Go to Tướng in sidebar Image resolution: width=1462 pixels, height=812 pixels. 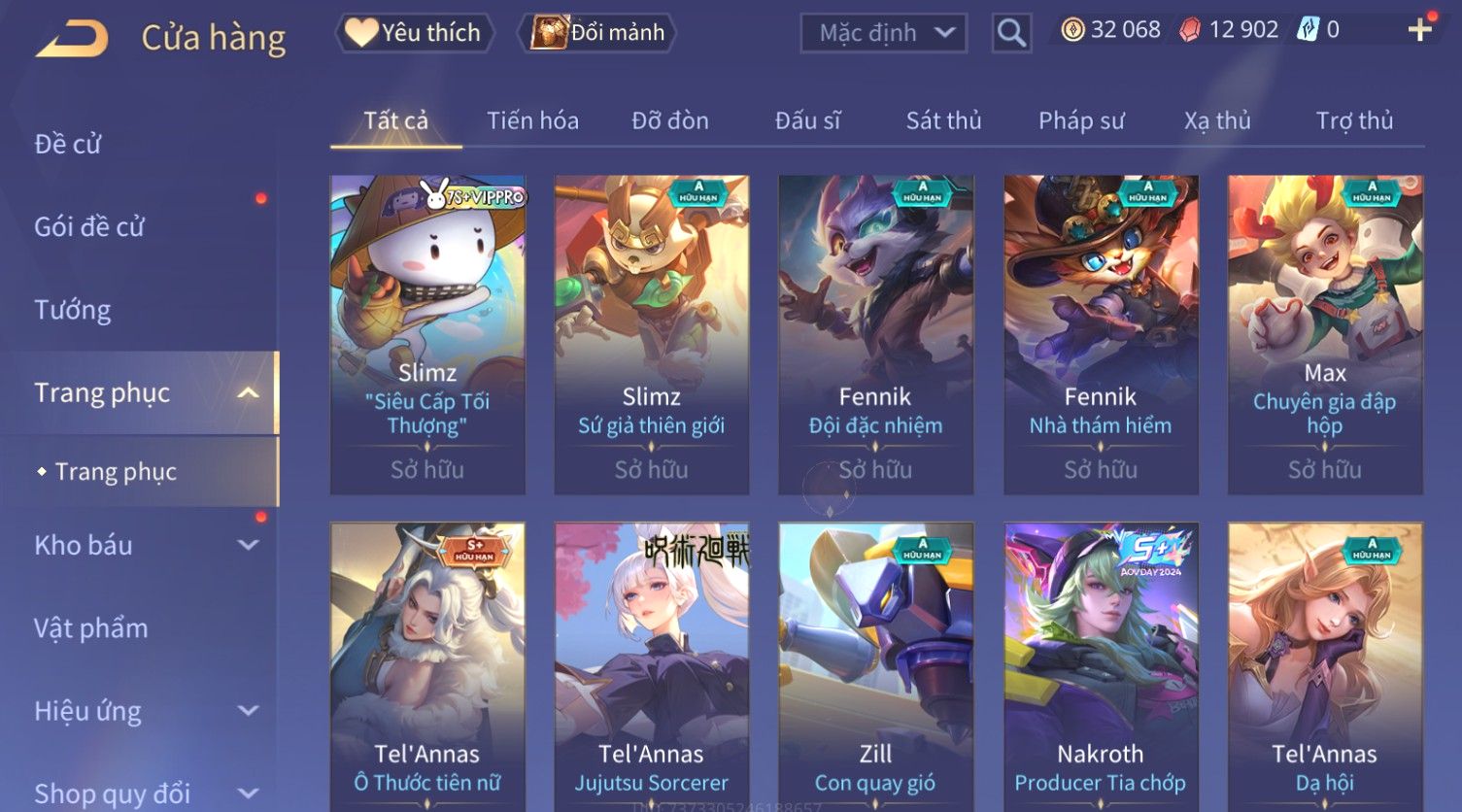pyautogui.click(x=73, y=310)
